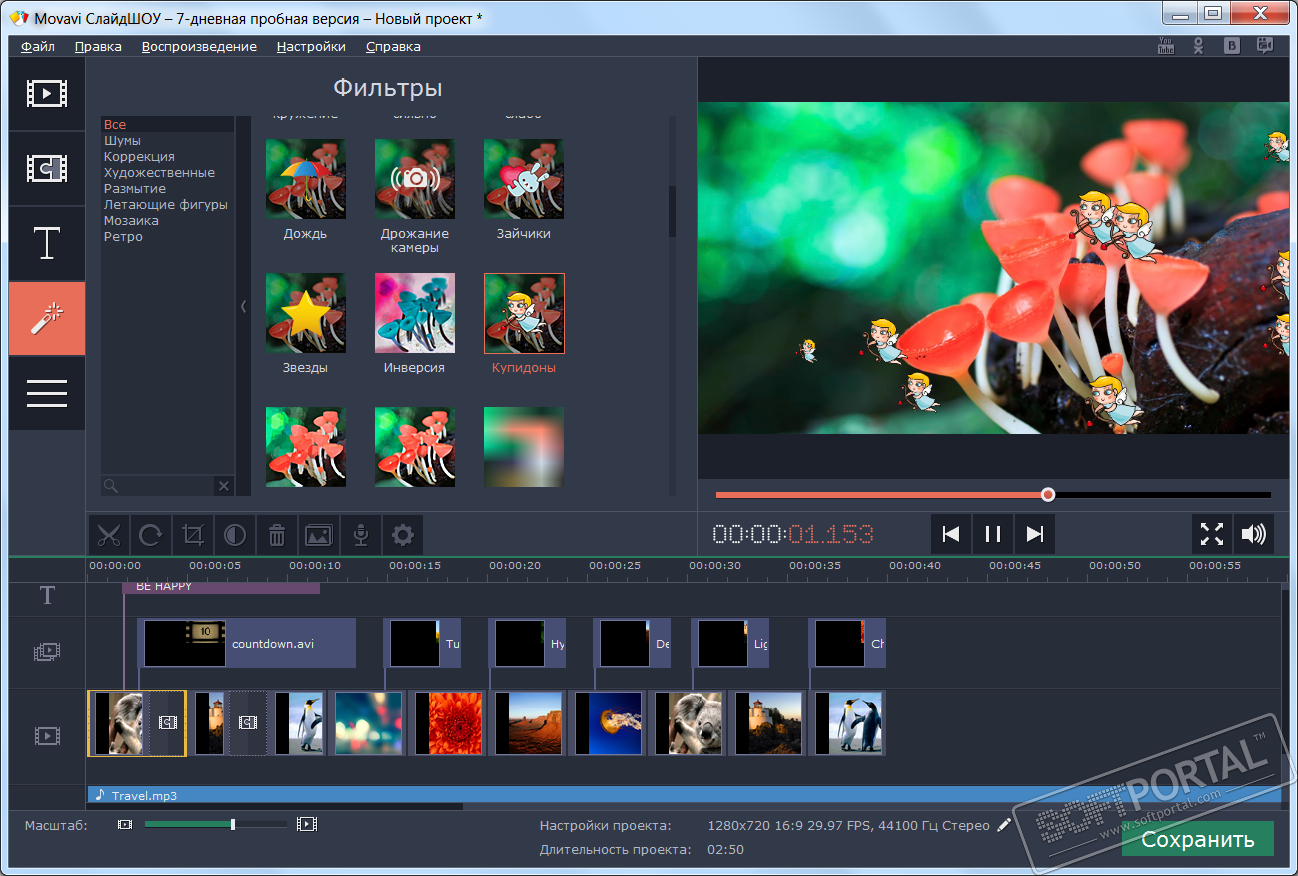This screenshot has width=1298, height=876.
Task: Open the Media import tab in sidebar
Action: (x=47, y=94)
